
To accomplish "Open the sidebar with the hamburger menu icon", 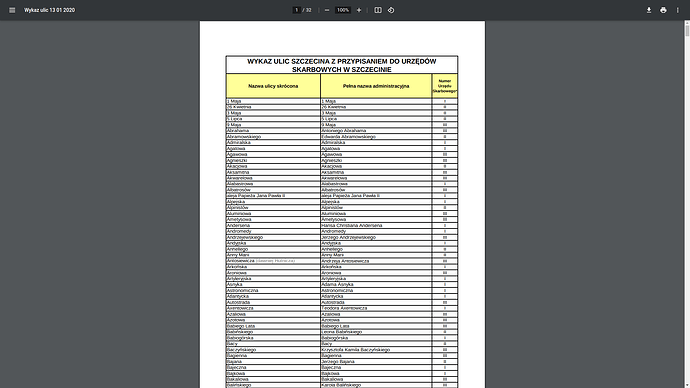I will tap(12, 10).
